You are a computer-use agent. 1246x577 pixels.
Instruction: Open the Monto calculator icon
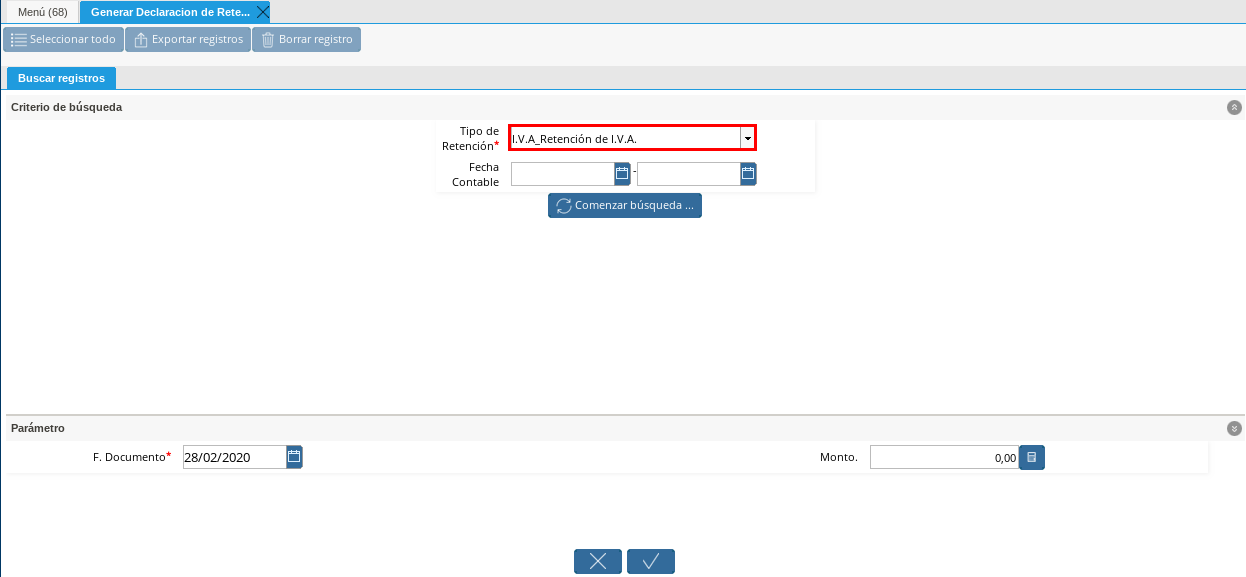coord(1032,457)
